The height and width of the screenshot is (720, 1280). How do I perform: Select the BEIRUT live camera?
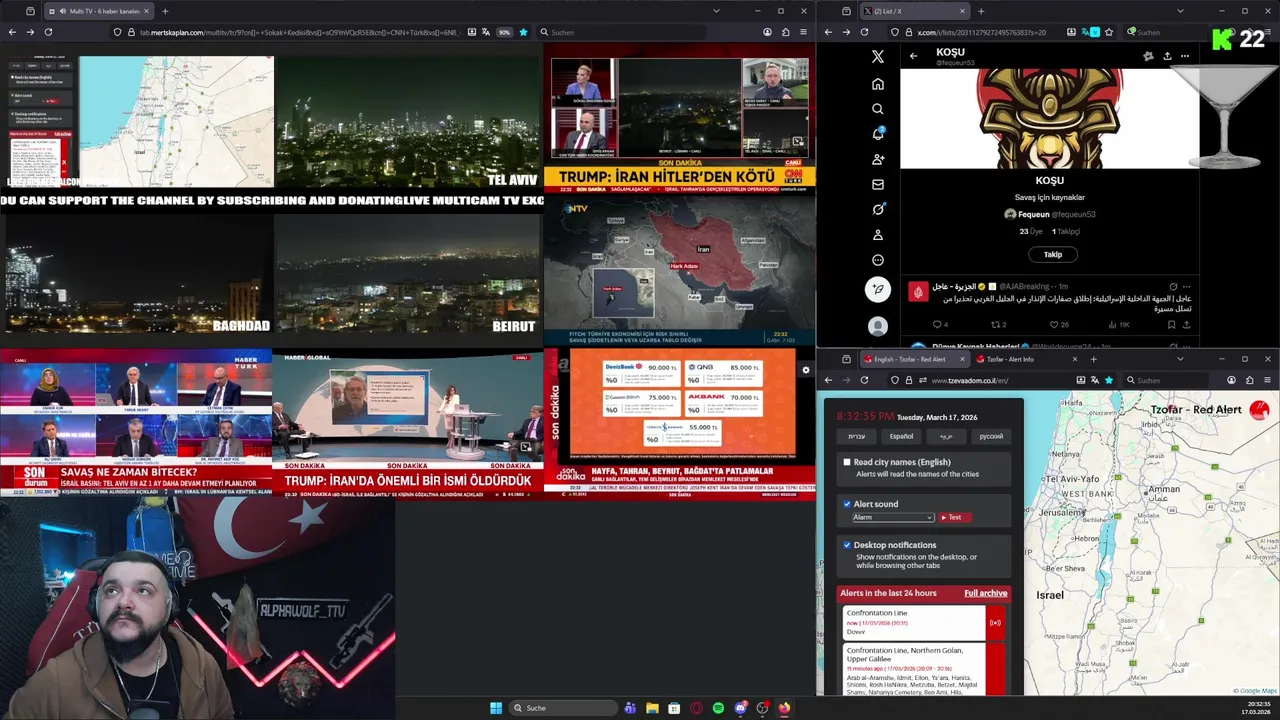(408, 273)
